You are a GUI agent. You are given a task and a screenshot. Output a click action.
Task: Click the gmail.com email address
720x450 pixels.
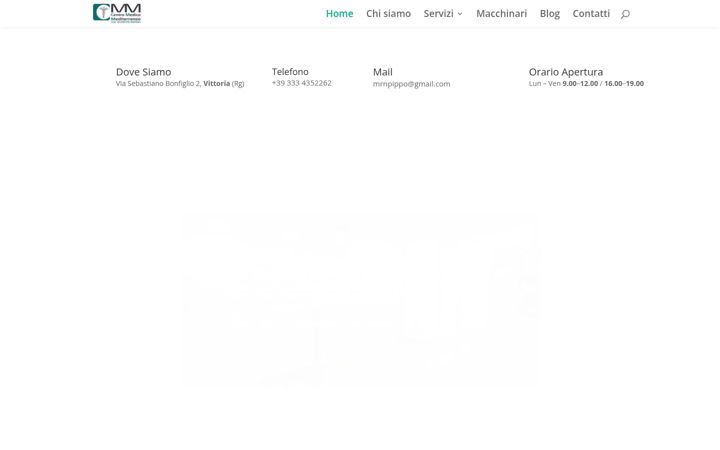coord(411,84)
